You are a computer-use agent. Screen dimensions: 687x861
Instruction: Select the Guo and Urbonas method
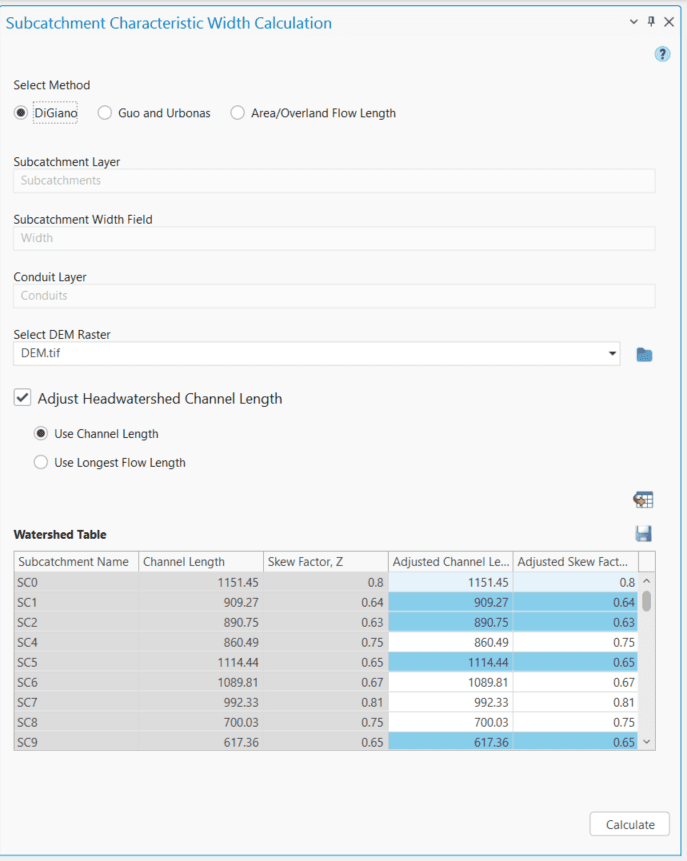coord(104,113)
